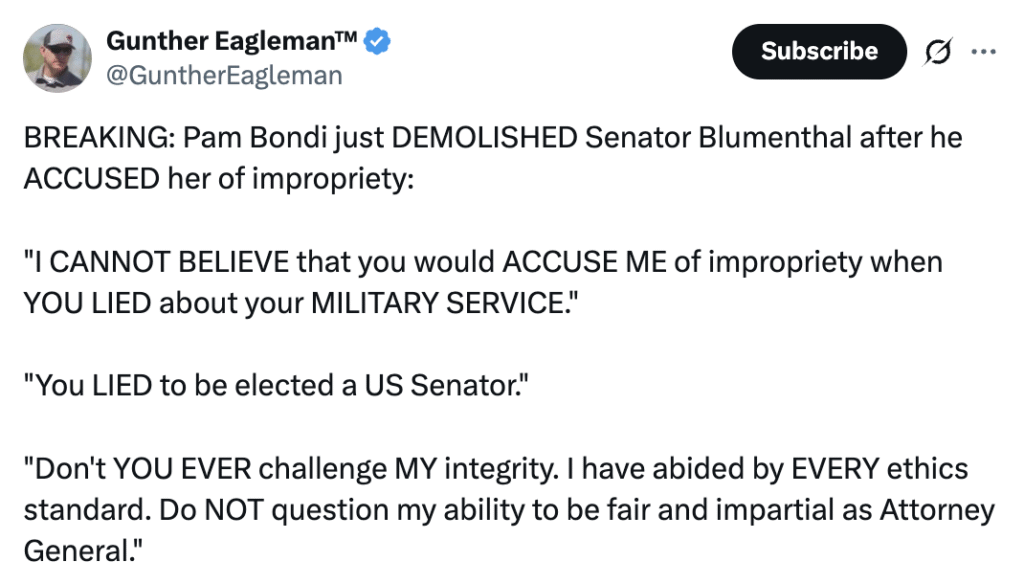The height and width of the screenshot is (584, 1024).
Task: Click the blue verified checkmark badge
Action: point(377,40)
